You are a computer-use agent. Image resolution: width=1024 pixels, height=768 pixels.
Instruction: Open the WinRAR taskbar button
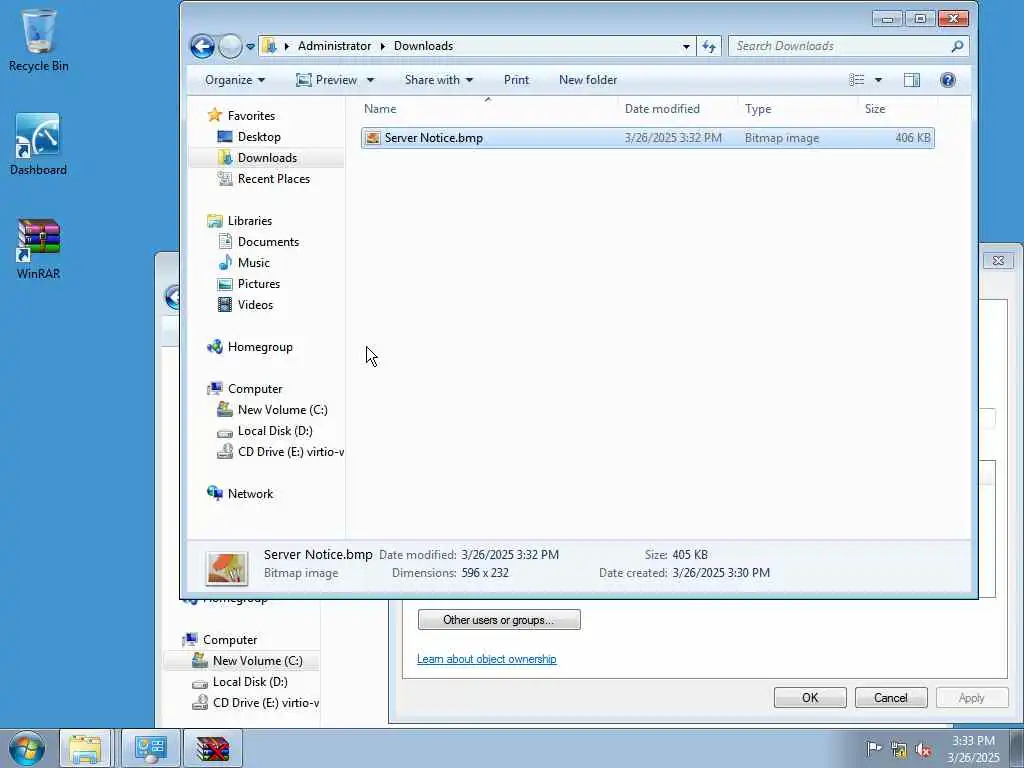(x=213, y=748)
